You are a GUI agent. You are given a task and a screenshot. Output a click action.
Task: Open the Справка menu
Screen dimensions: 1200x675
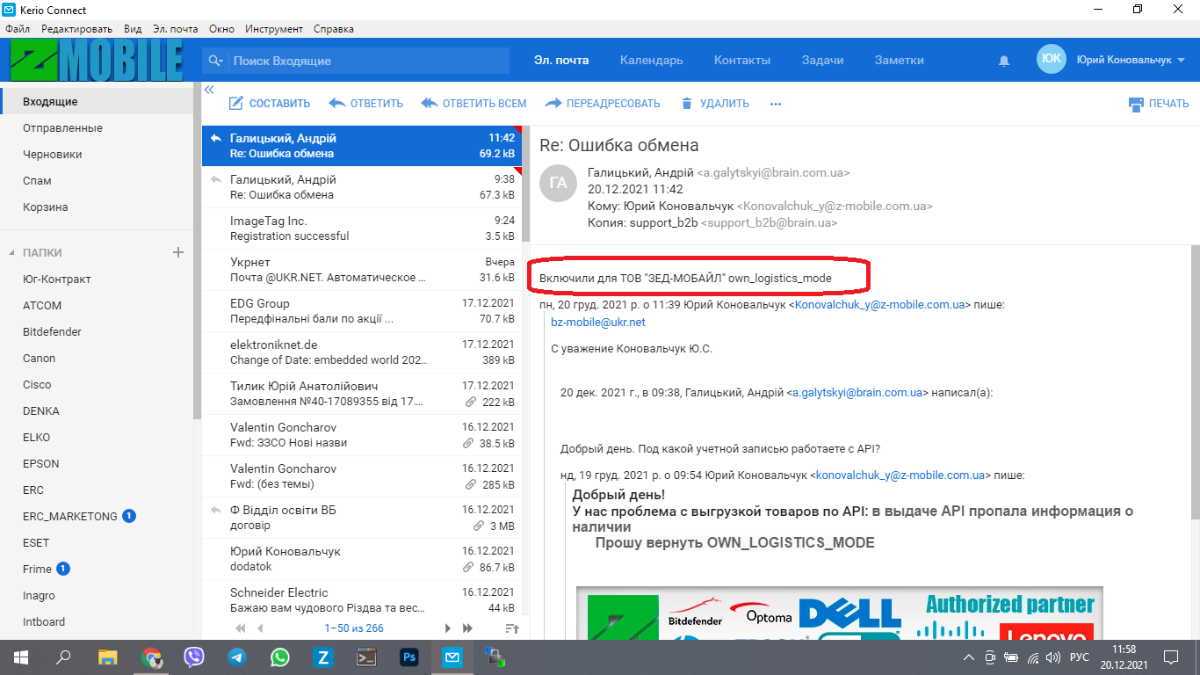coord(333,29)
